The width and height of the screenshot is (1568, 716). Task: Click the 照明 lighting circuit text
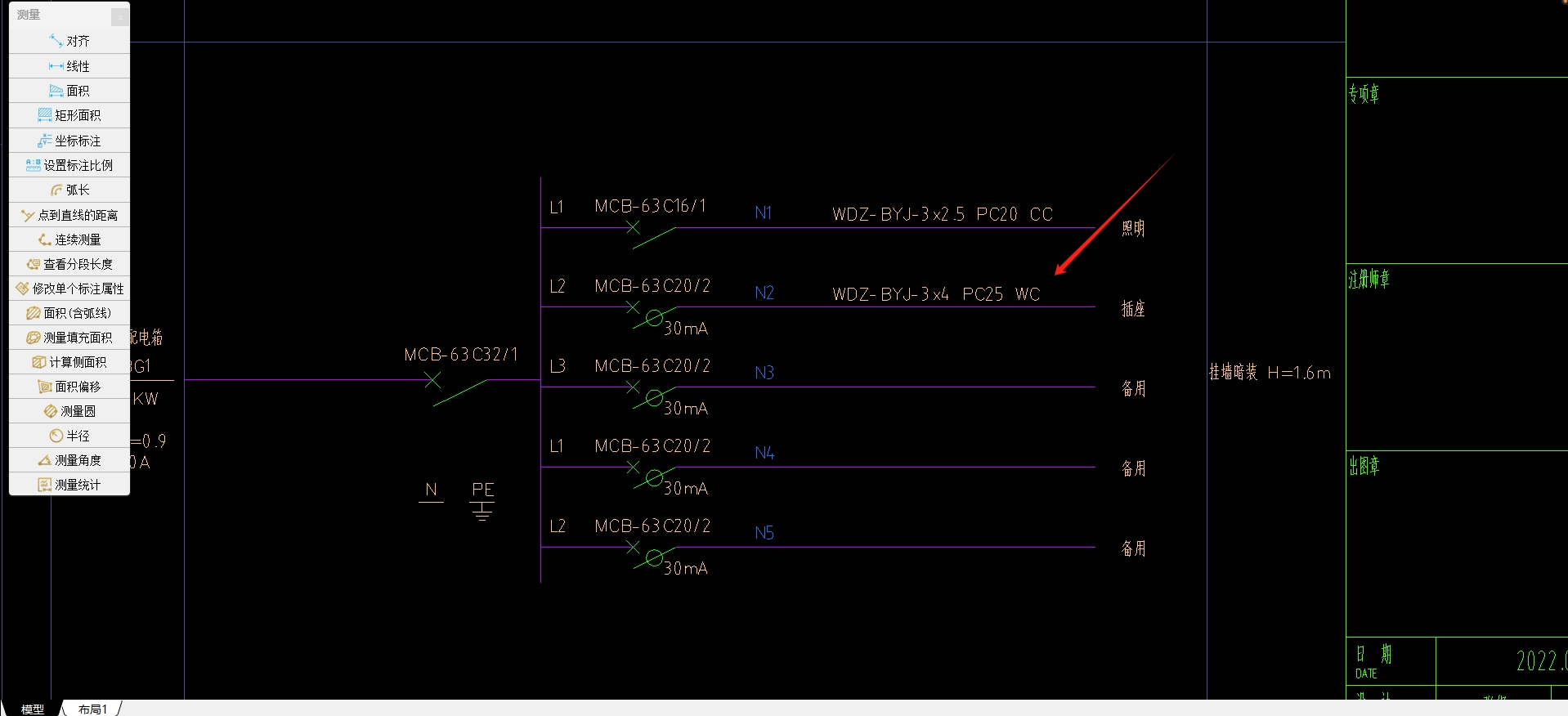[x=1133, y=228]
